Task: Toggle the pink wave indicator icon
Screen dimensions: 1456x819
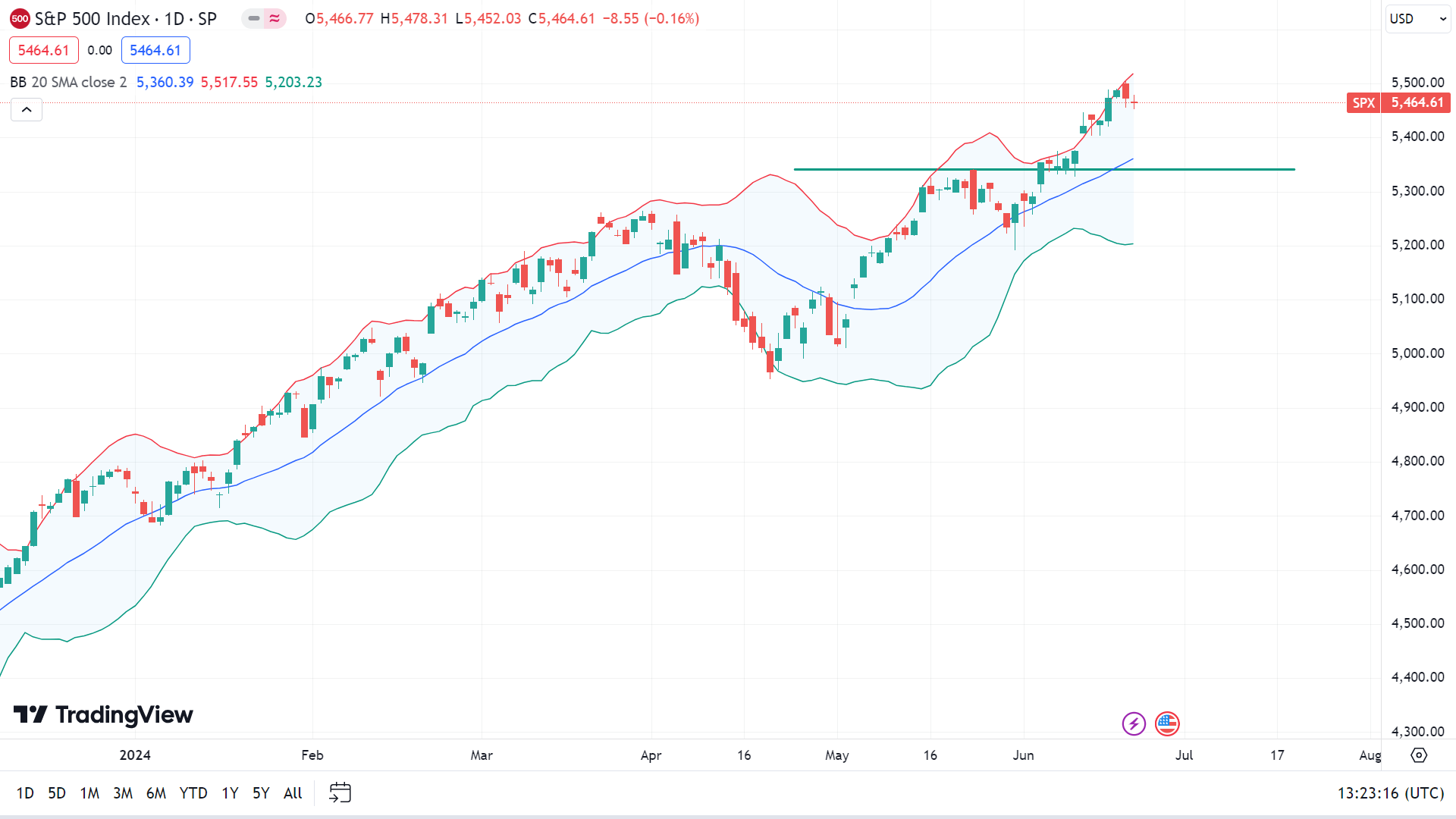Action: (275, 19)
